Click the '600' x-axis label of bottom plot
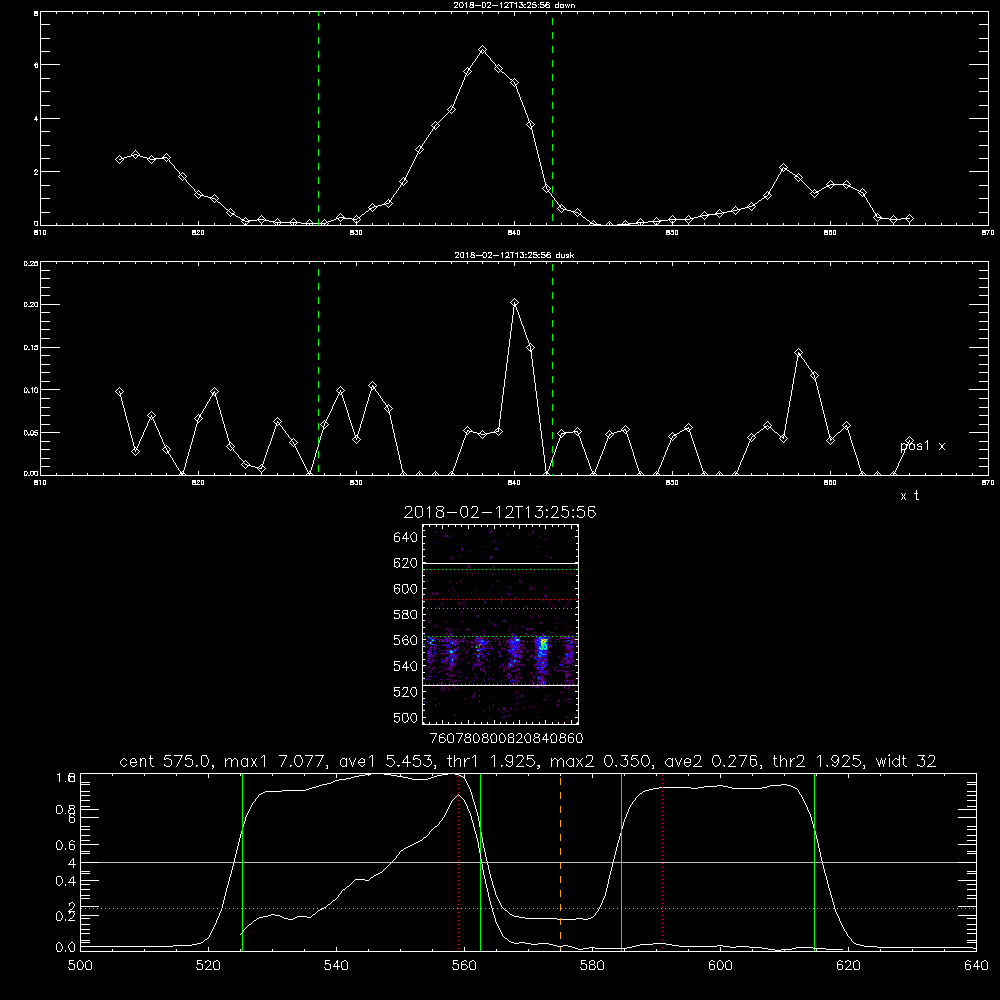Screen dimensions: 1000x1000 pos(720,966)
